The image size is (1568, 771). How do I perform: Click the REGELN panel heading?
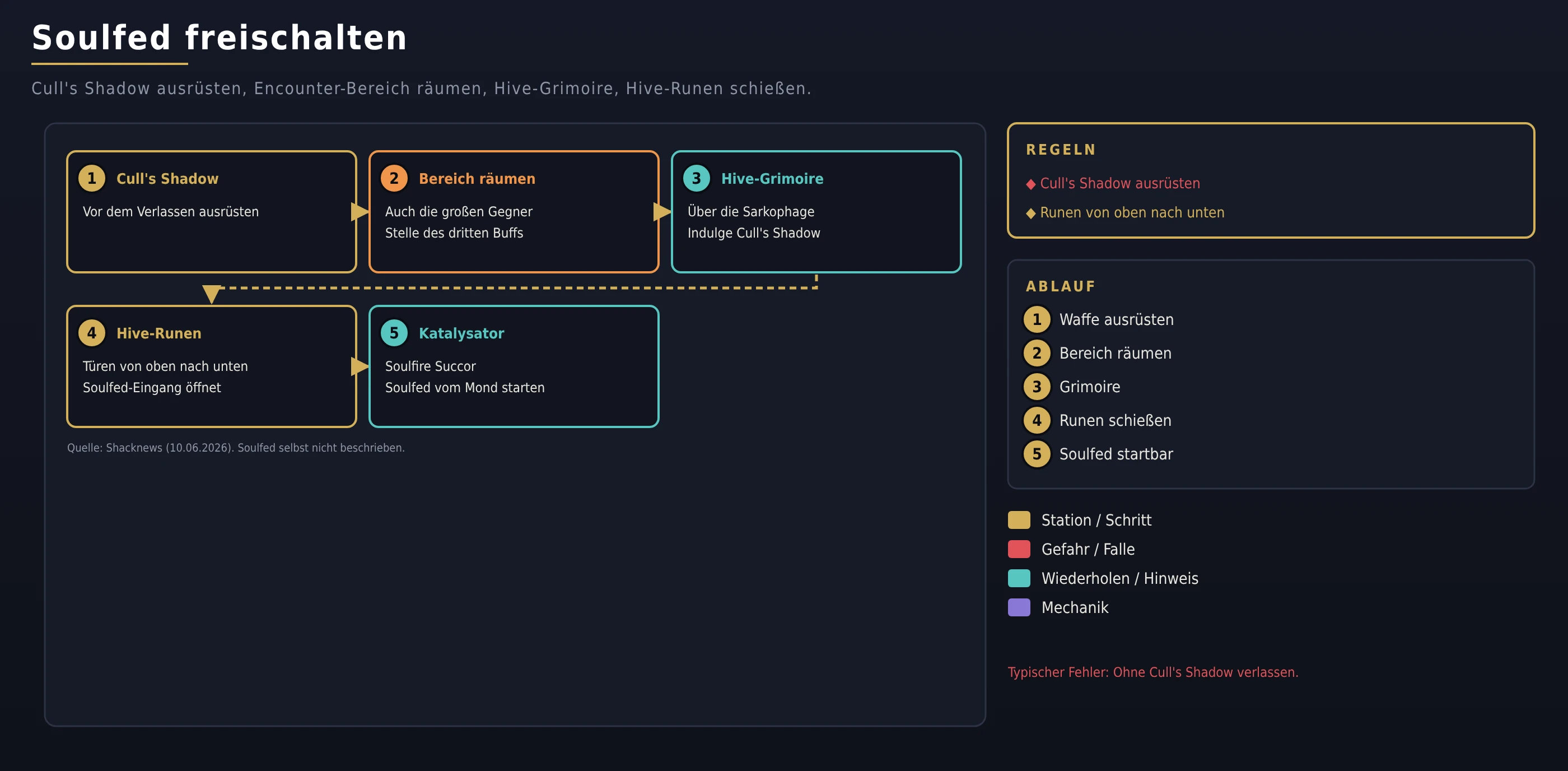tap(1061, 150)
